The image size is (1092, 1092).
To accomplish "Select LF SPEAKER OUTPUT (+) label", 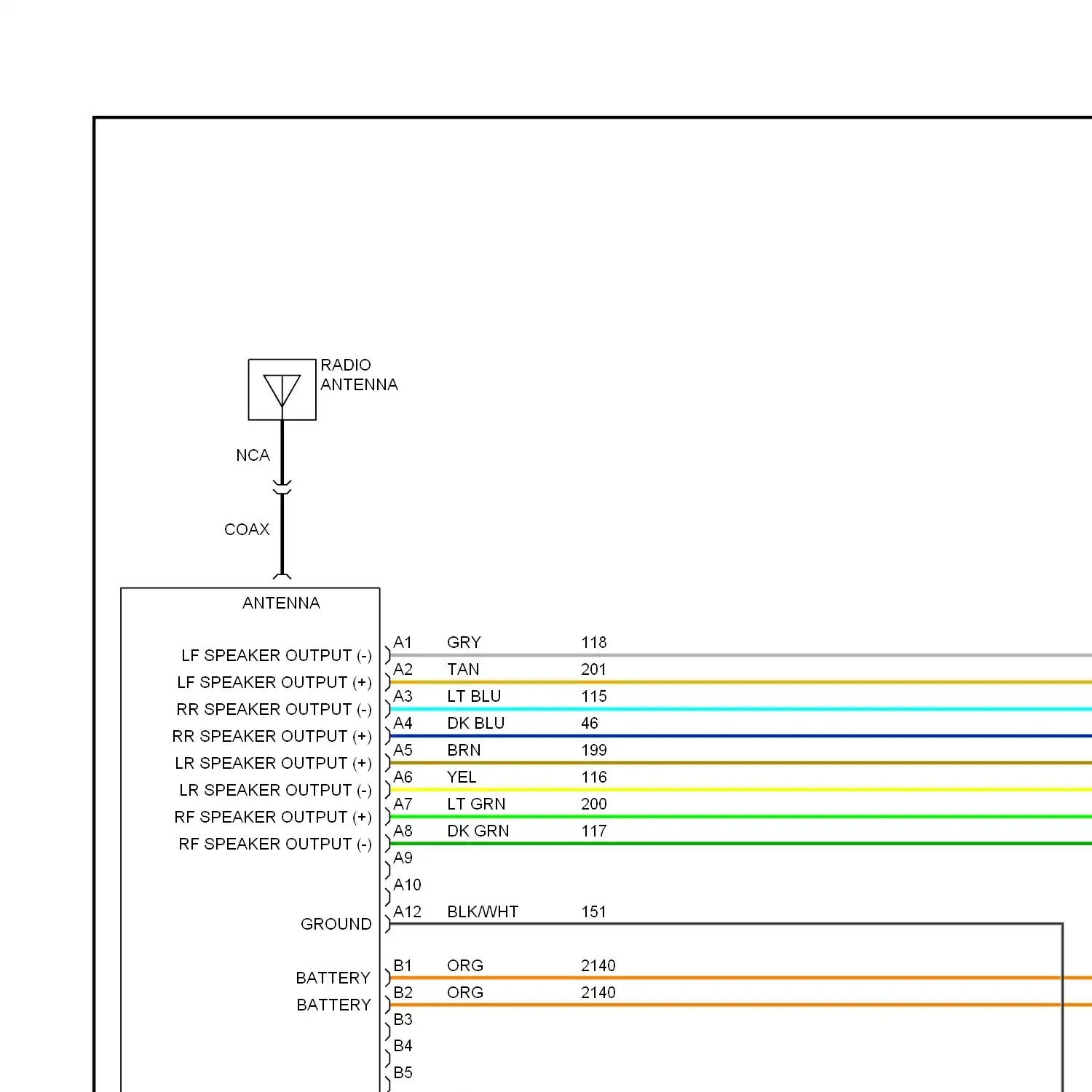I will 274,683.
